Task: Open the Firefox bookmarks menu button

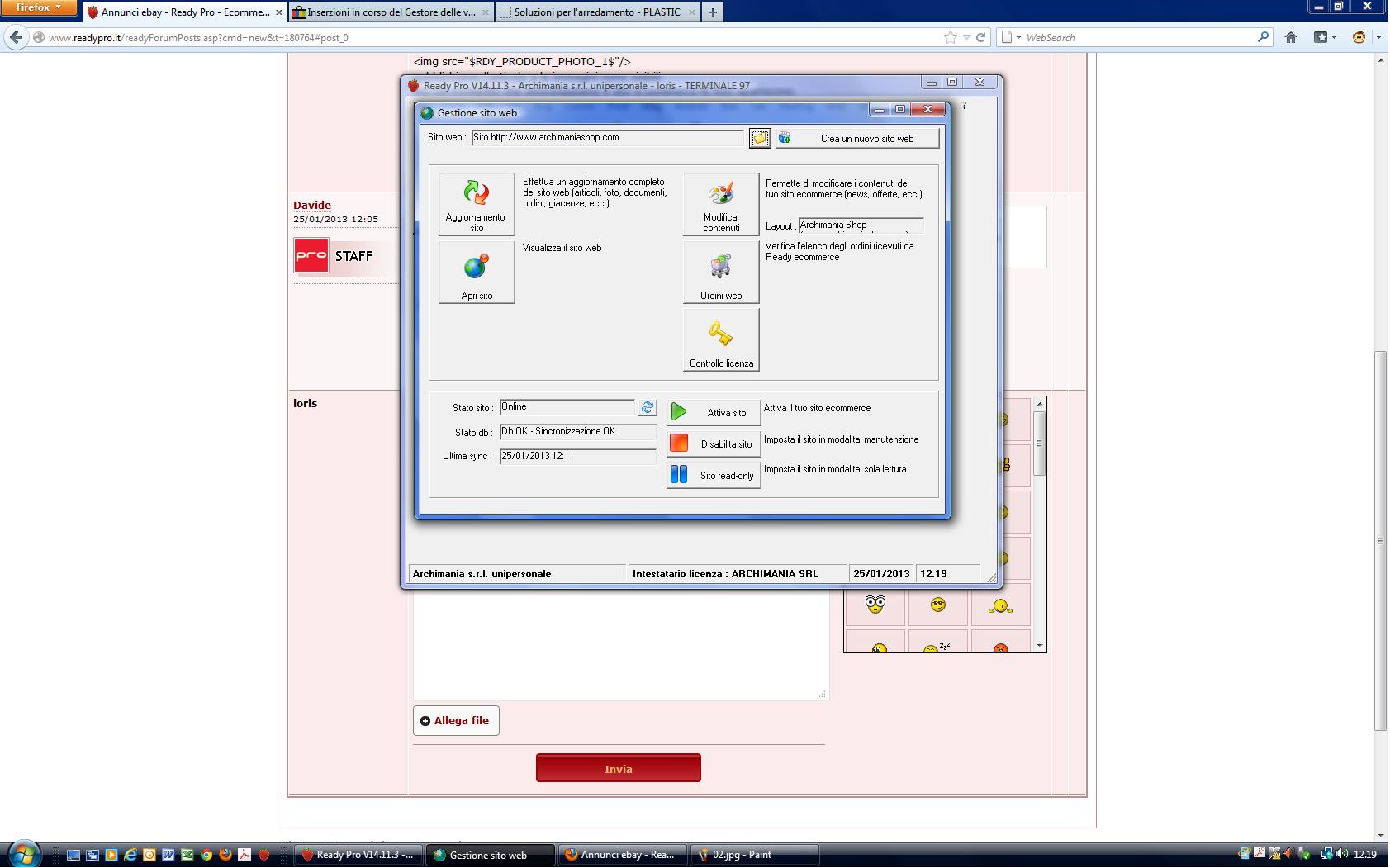Action: point(1325,37)
